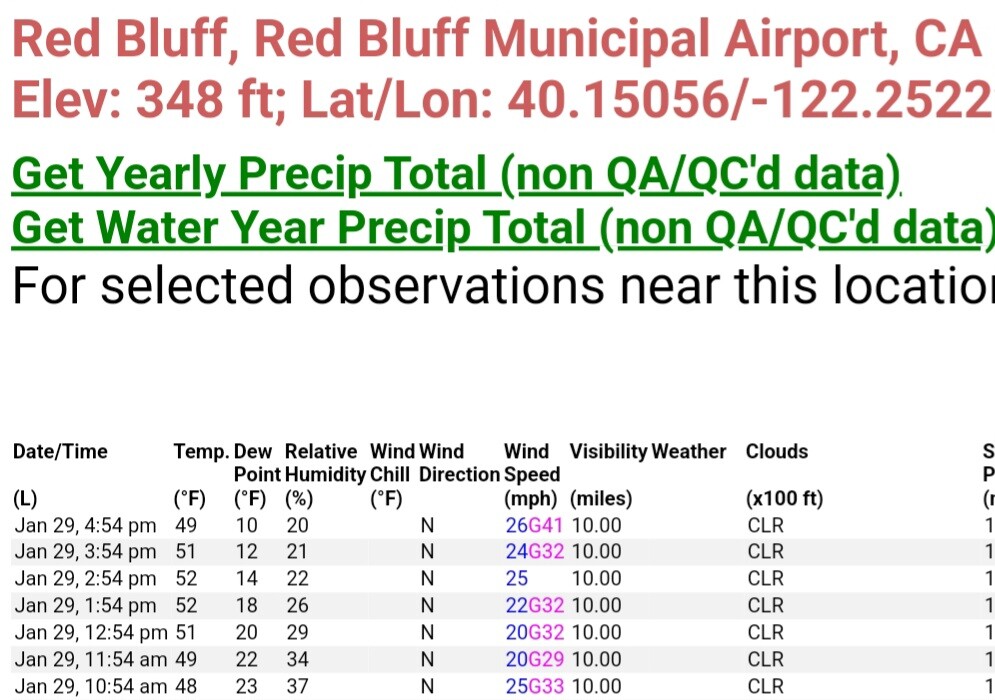Open Get Water Year Precip Total link

click(x=503, y=228)
